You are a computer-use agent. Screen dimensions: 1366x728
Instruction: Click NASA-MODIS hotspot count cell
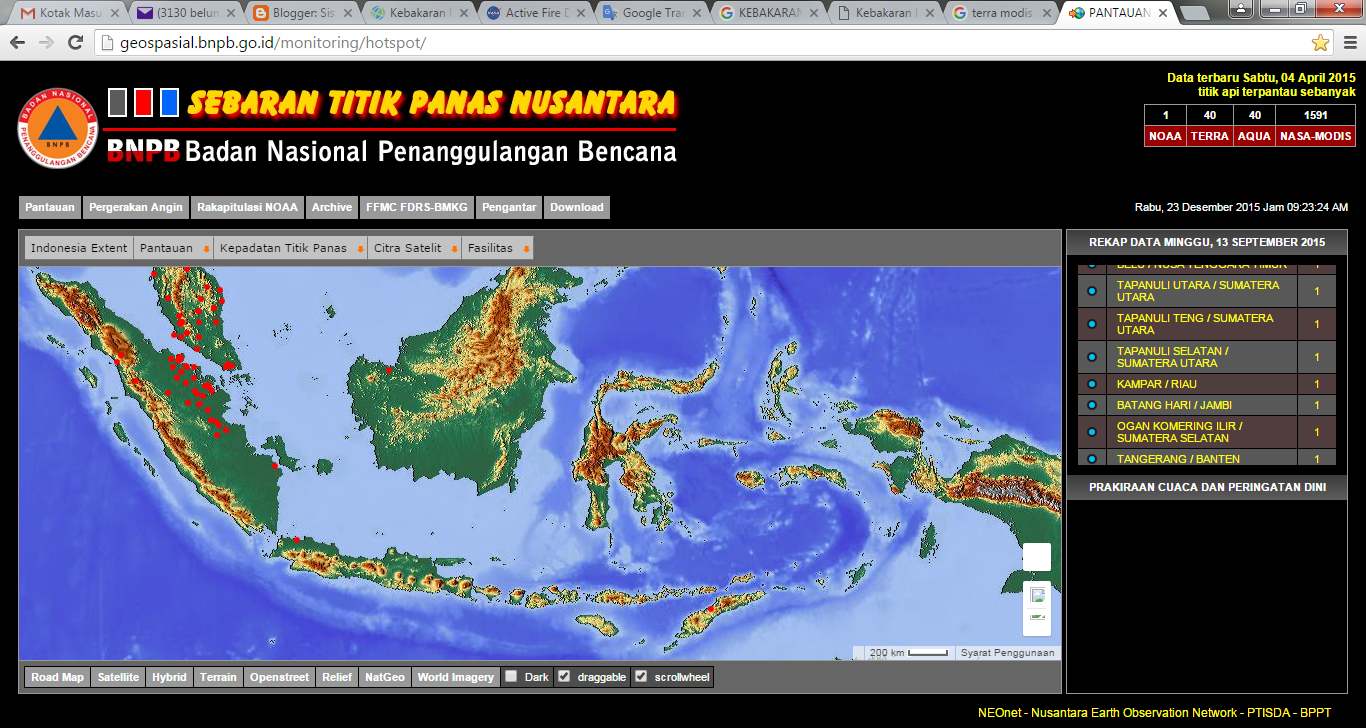1315,116
